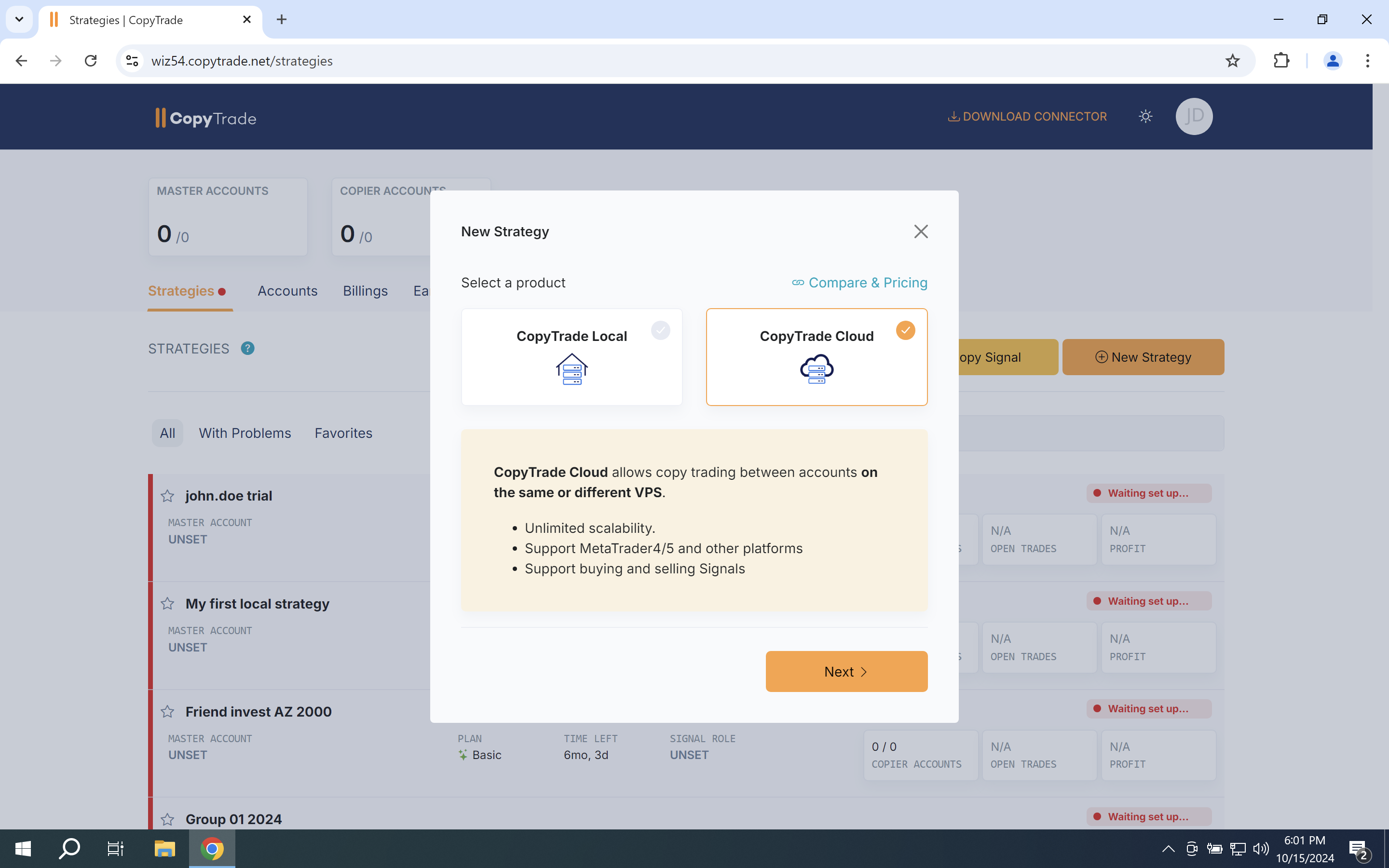
Task: Open the notification center icon
Action: point(1358,849)
